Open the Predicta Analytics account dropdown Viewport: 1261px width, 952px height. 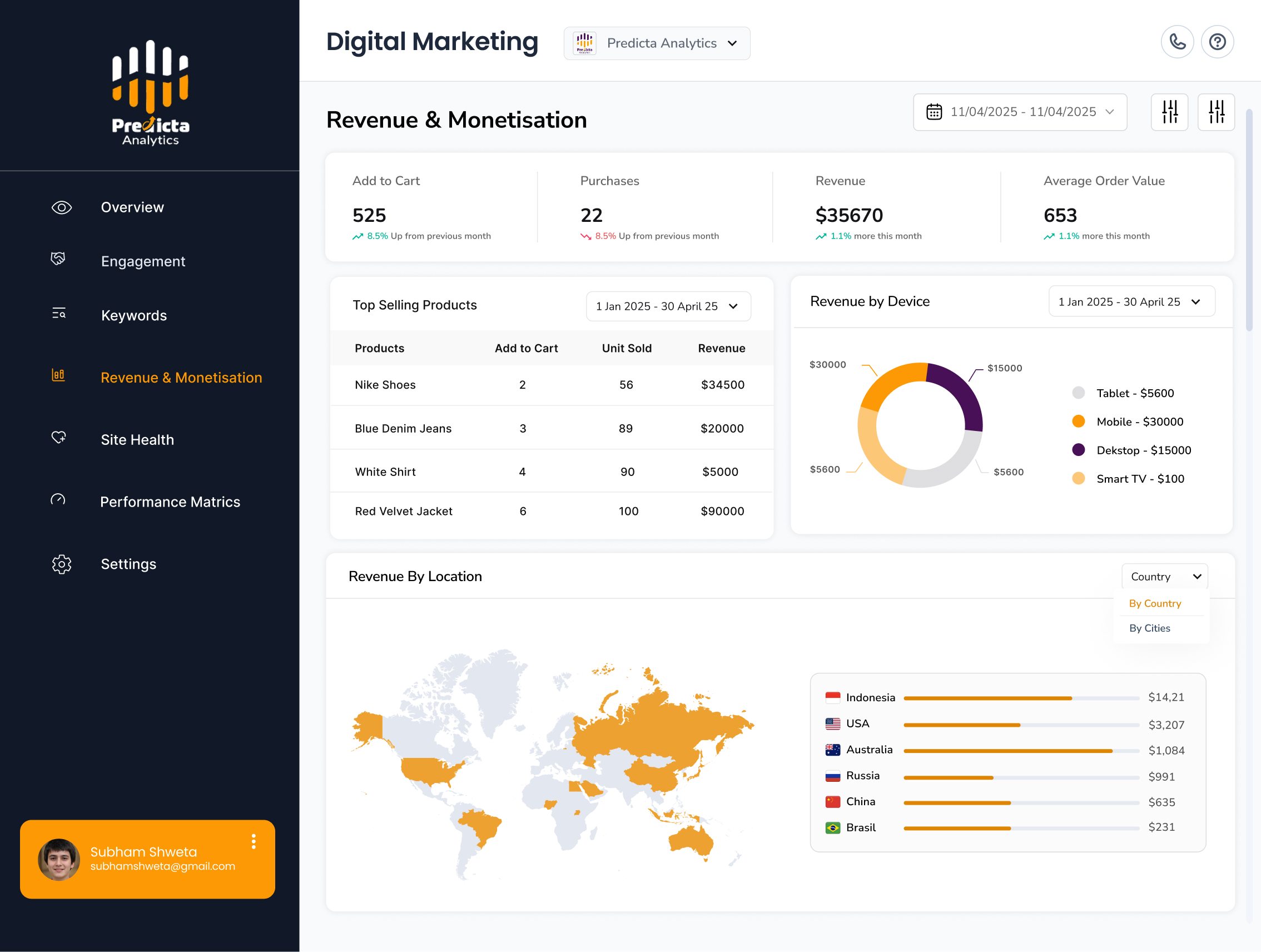[657, 43]
